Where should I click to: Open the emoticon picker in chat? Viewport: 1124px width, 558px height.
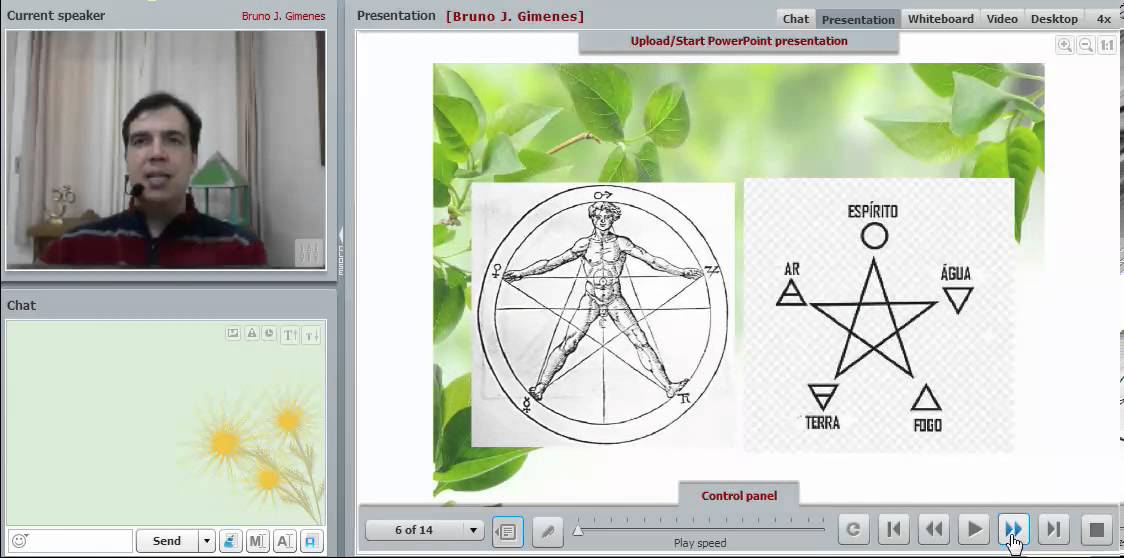pyautogui.click(x=19, y=541)
